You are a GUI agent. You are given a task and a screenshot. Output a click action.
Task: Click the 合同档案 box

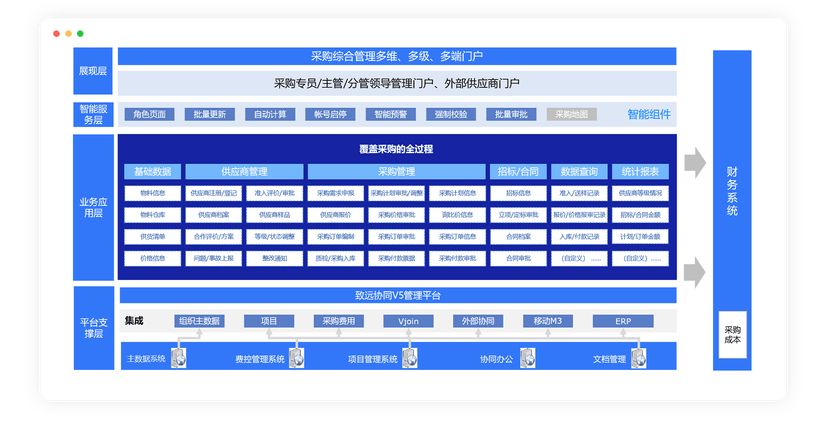(519, 237)
